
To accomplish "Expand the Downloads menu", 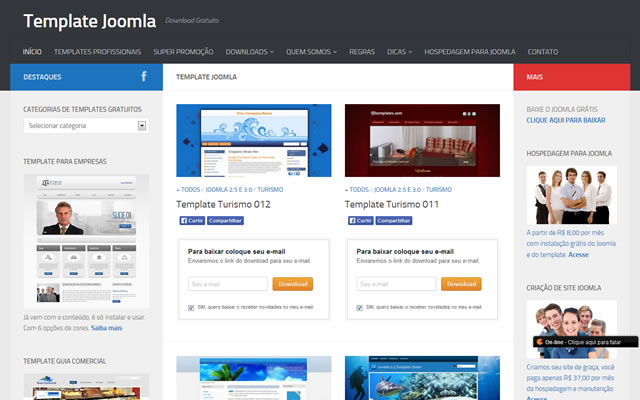I will point(249,52).
